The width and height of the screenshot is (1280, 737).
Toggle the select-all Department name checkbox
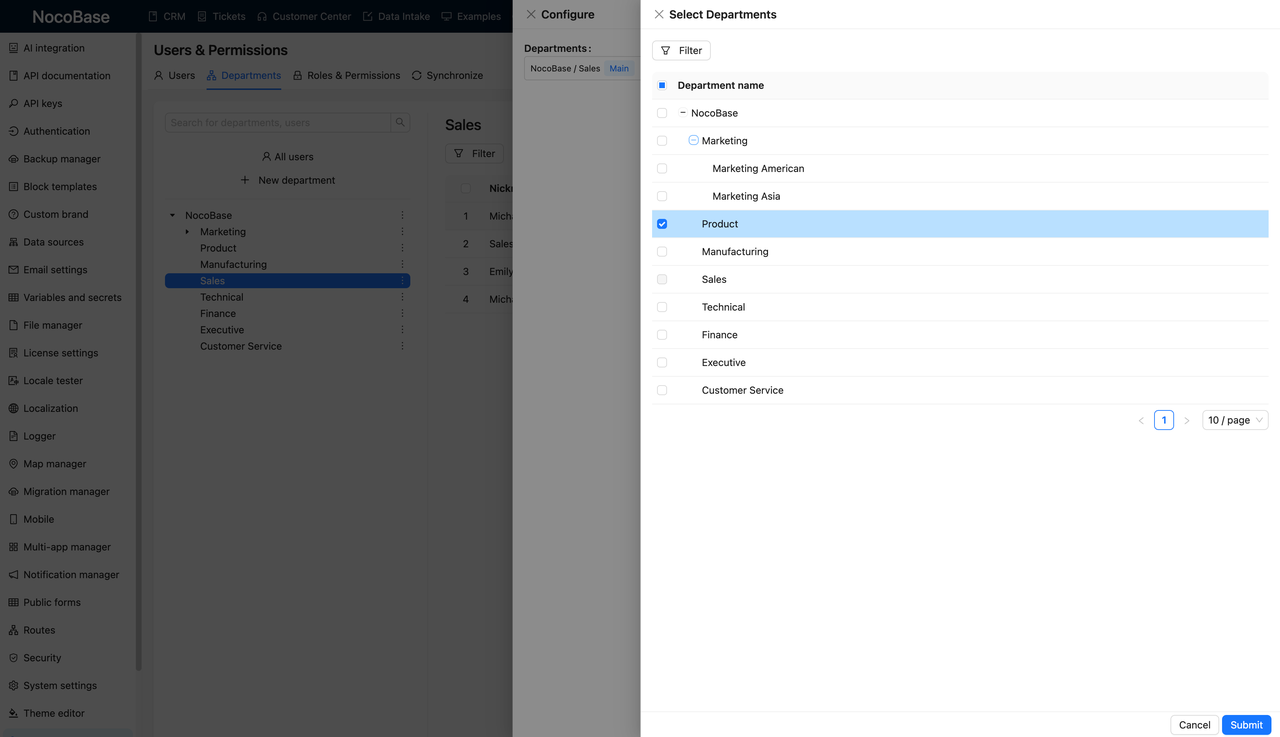click(662, 85)
